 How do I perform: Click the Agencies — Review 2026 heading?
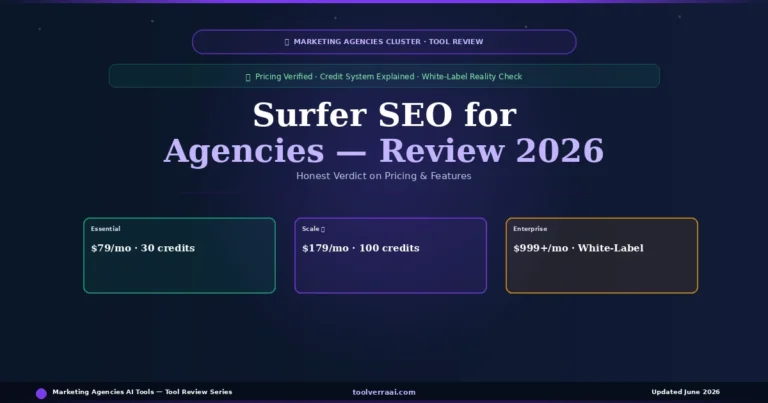click(384, 151)
